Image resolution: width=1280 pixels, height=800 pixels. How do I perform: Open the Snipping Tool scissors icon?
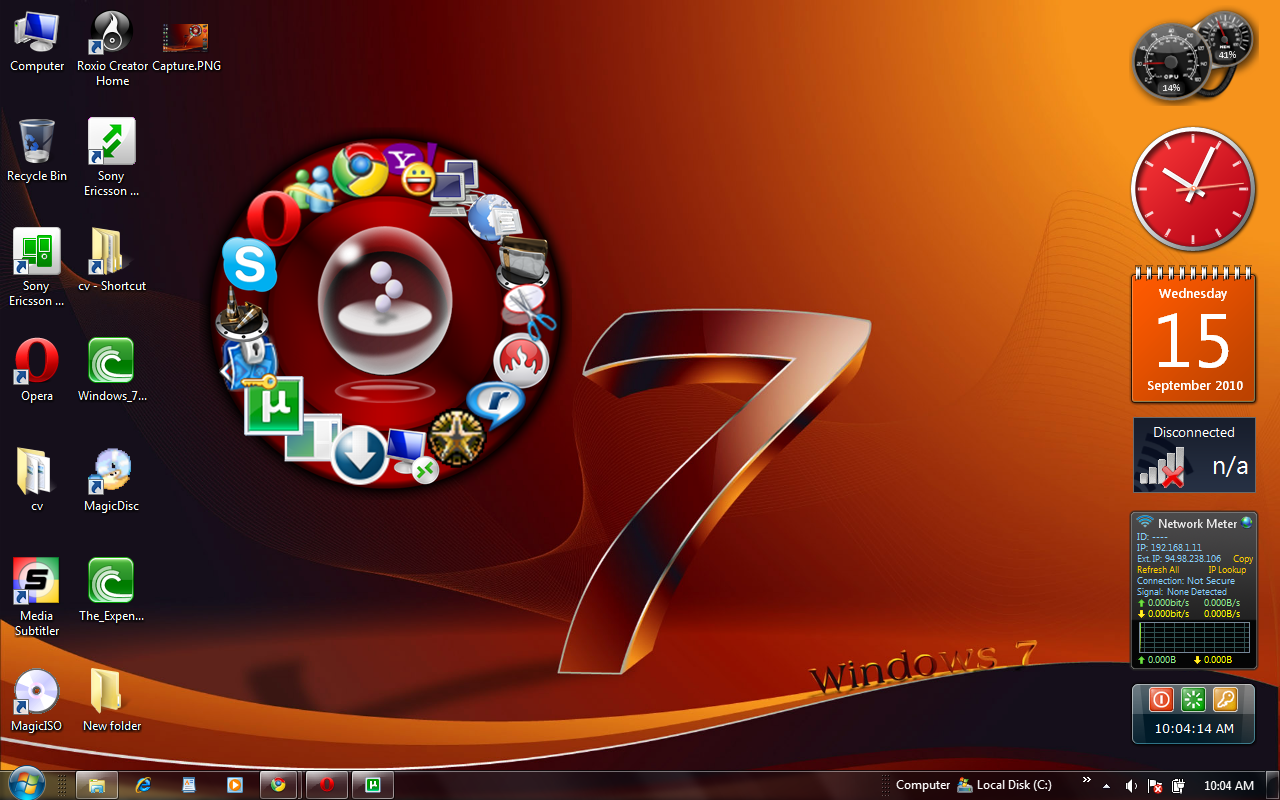coord(528,313)
